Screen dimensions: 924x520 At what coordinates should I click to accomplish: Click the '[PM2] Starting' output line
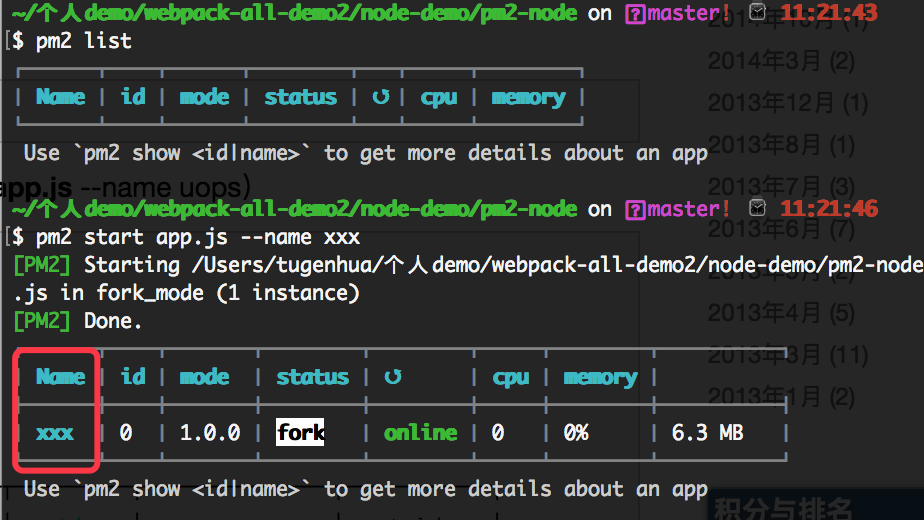pyautogui.click(x=468, y=265)
